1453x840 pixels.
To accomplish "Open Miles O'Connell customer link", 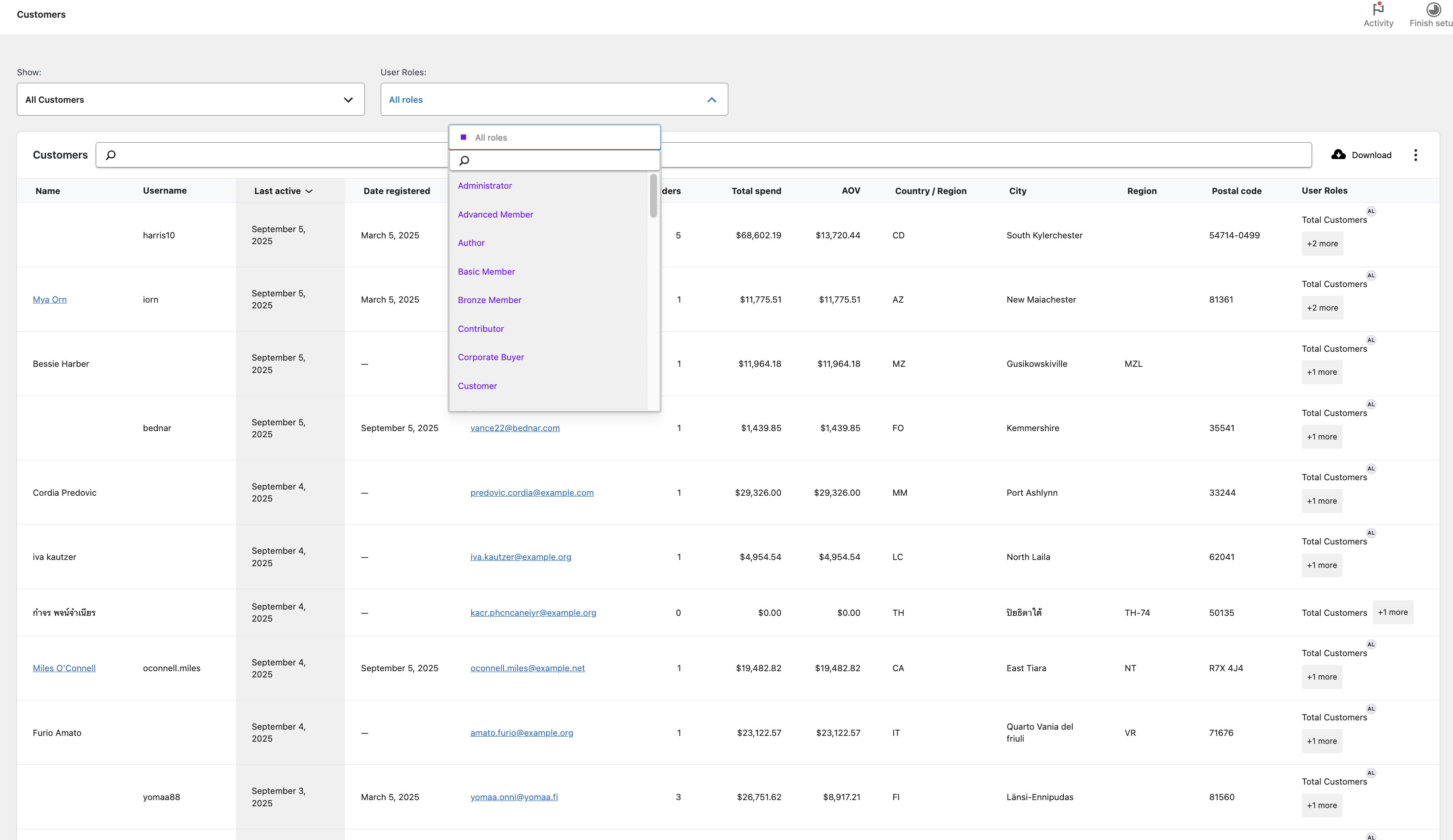I will tap(64, 668).
